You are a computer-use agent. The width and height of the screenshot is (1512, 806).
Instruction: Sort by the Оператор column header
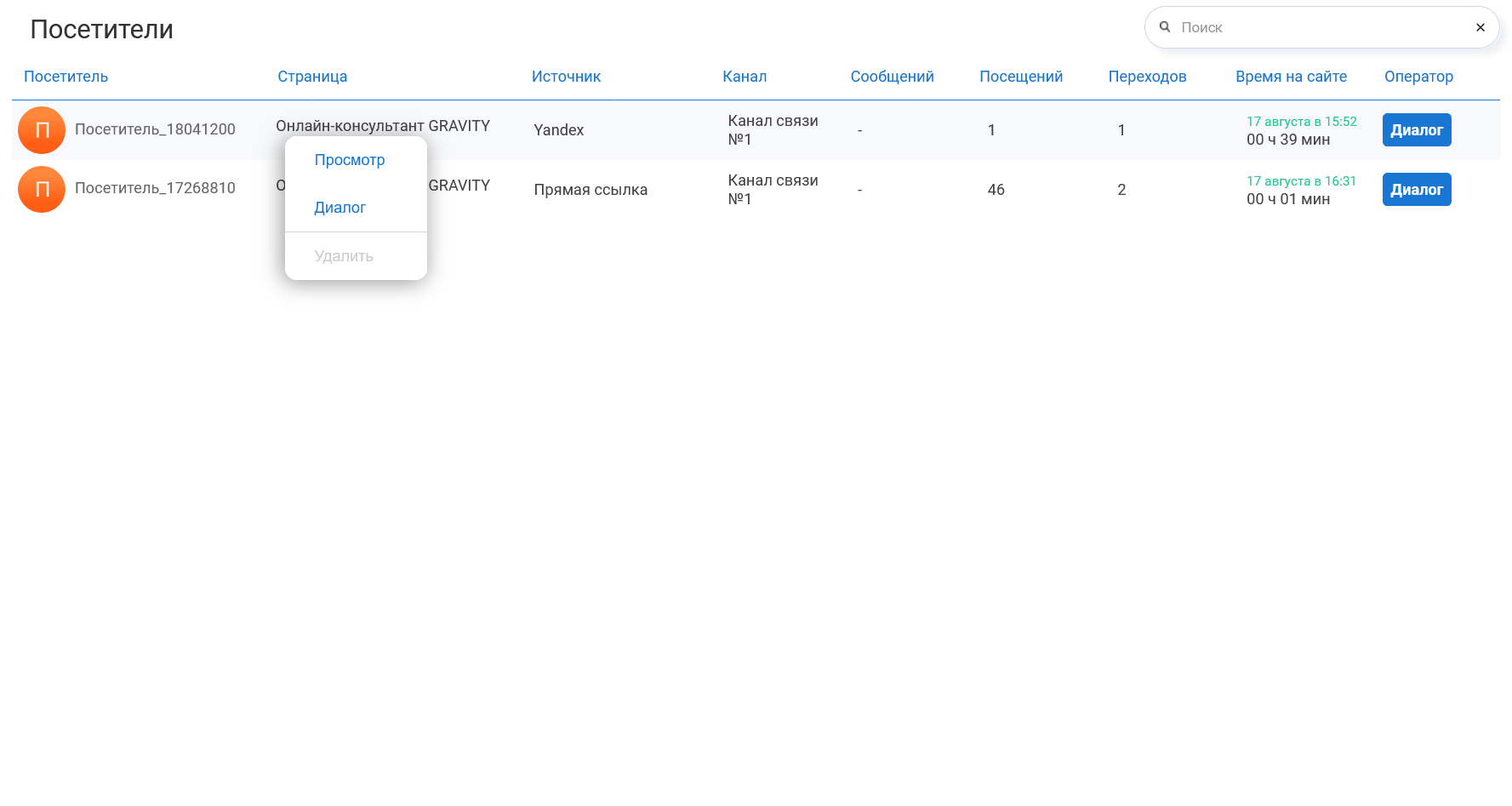click(1418, 77)
